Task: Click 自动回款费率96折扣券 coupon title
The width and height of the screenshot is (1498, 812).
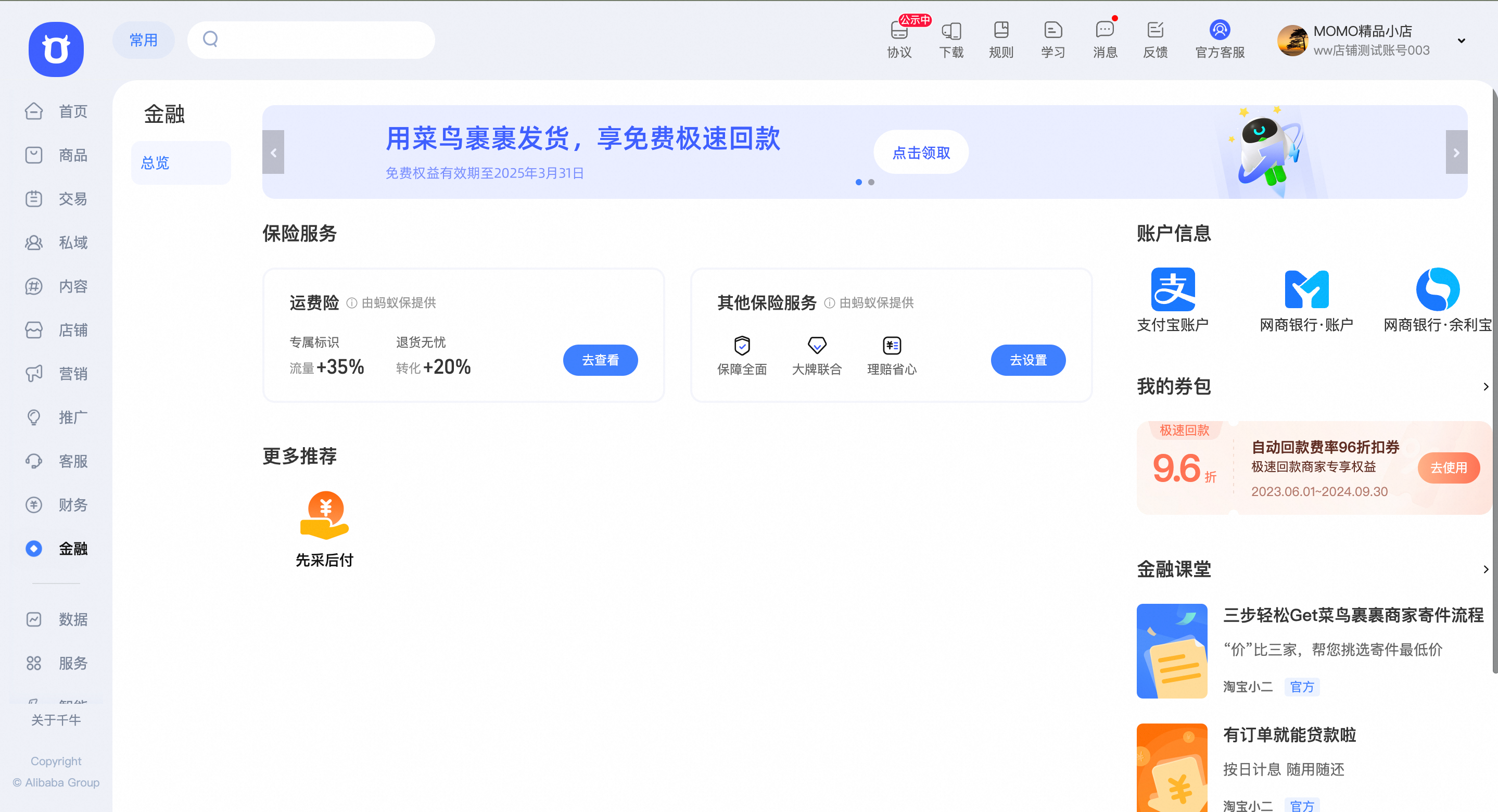Action: click(x=1325, y=447)
